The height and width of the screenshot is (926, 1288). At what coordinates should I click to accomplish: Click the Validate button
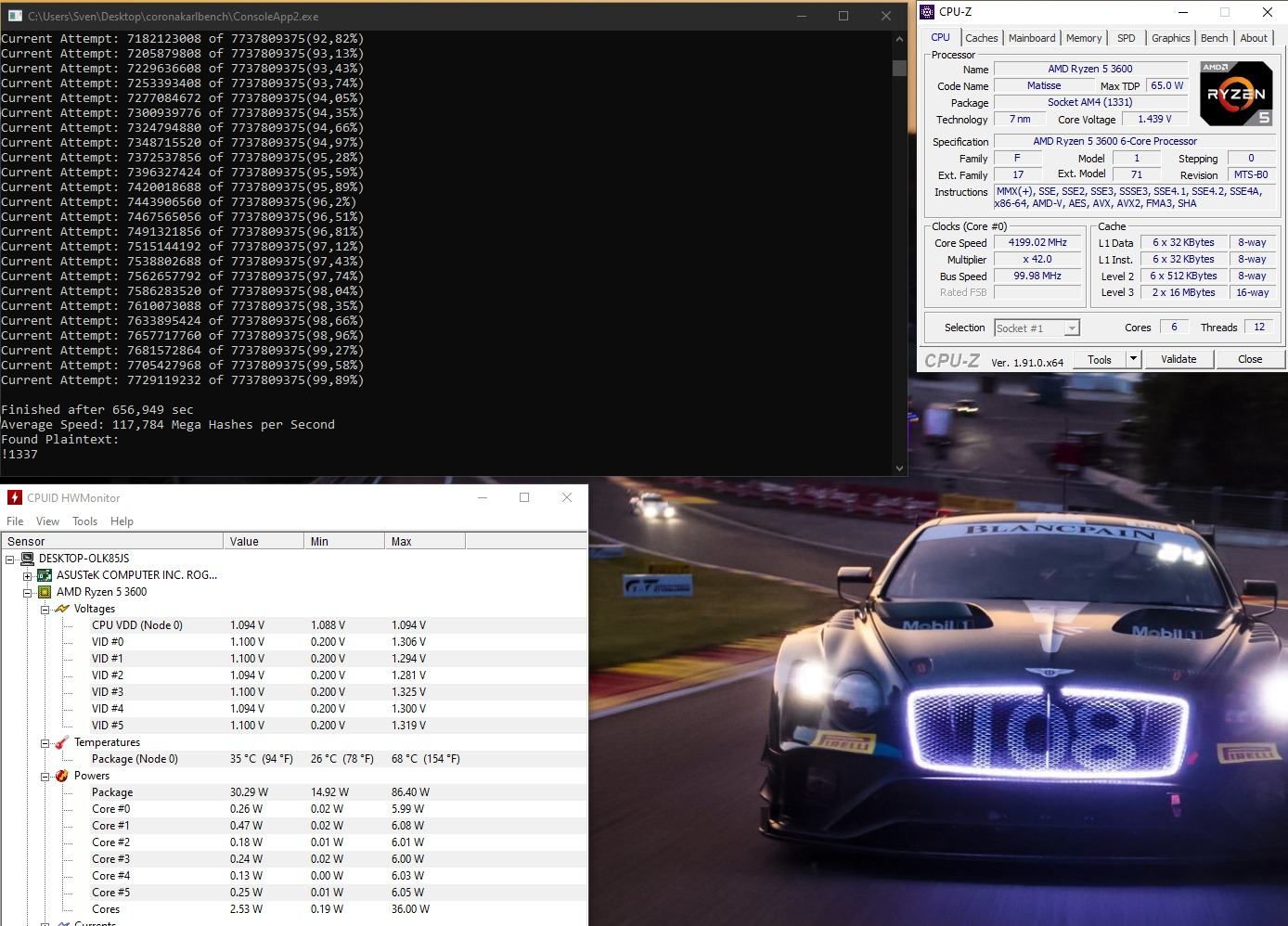1179,359
